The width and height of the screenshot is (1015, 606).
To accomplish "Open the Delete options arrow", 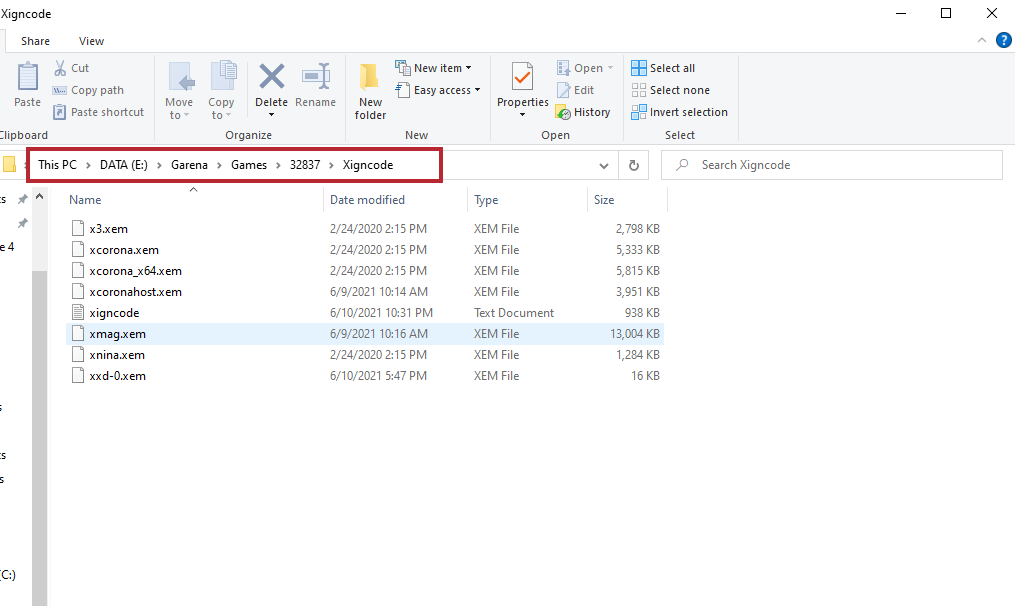I will click(271, 115).
